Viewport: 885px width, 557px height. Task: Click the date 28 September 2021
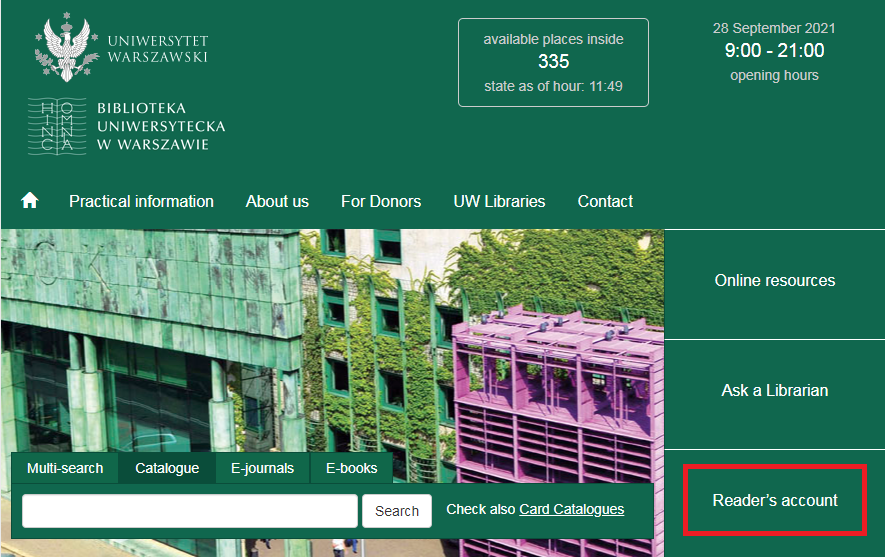point(774,28)
